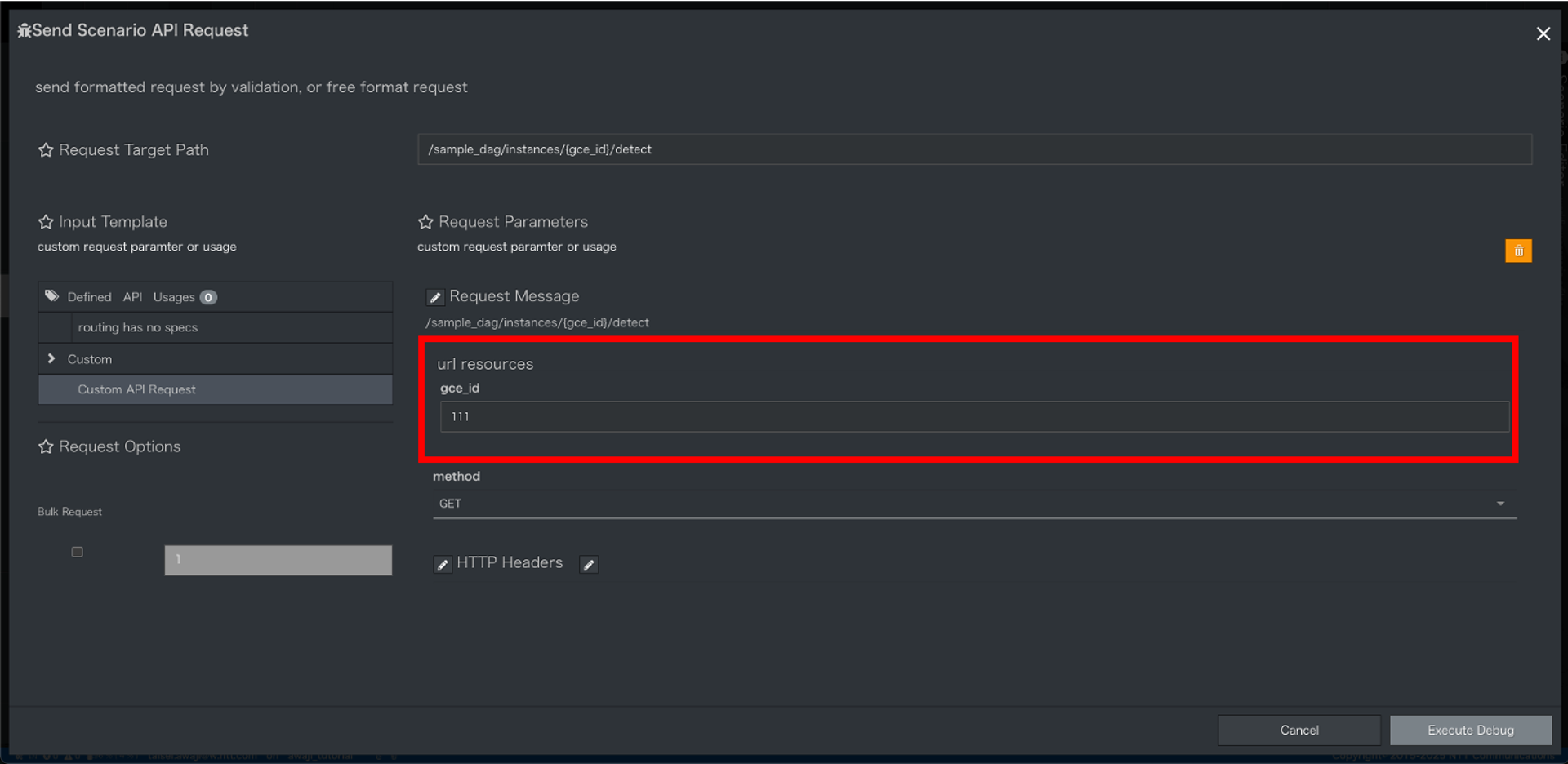The height and width of the screenshot is (764, 1568).
Task: Click the orange trash delete icon
Action: tap(1518, 251)
